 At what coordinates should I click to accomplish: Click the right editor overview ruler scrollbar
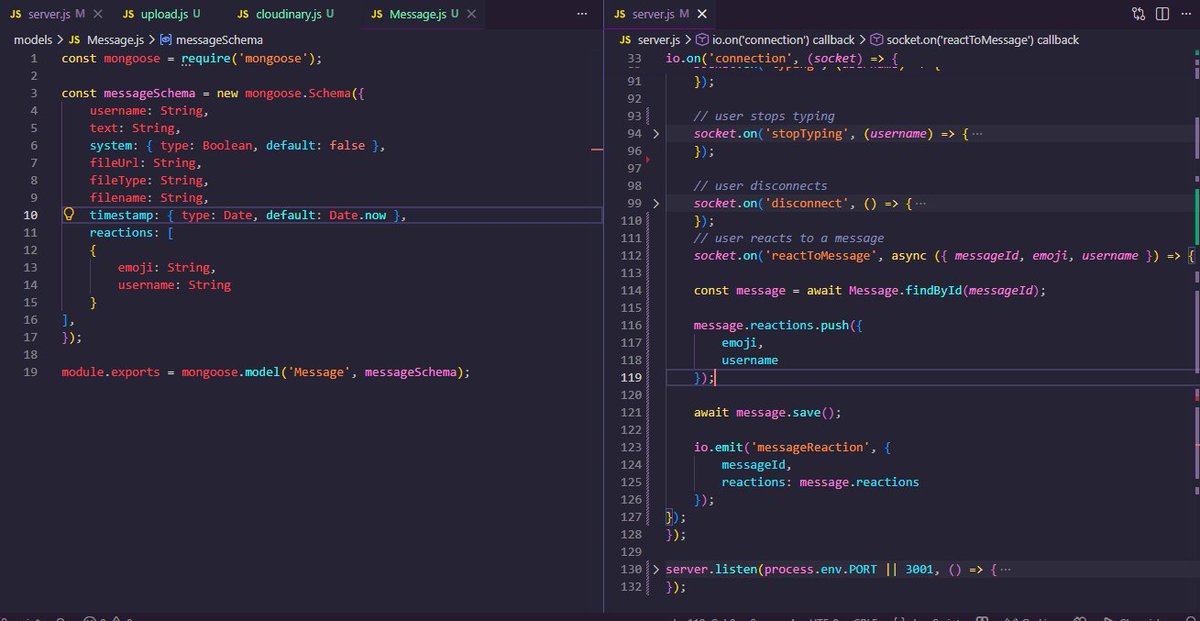[1196, 330]
